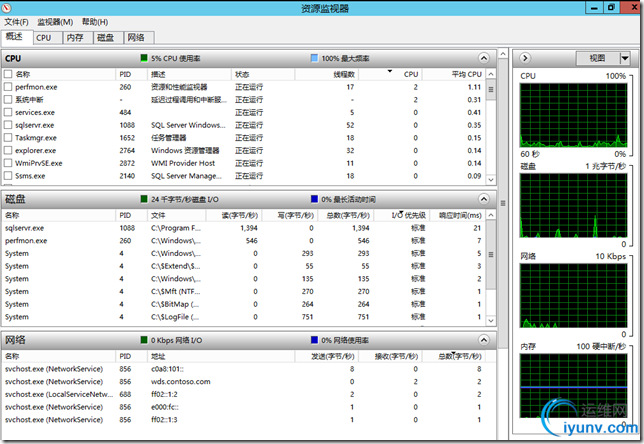The height and width of the screenshot is (444, 644).
Task: Sort disk table by 响应时间(ms) header
Action: click(x=457, y=215)
